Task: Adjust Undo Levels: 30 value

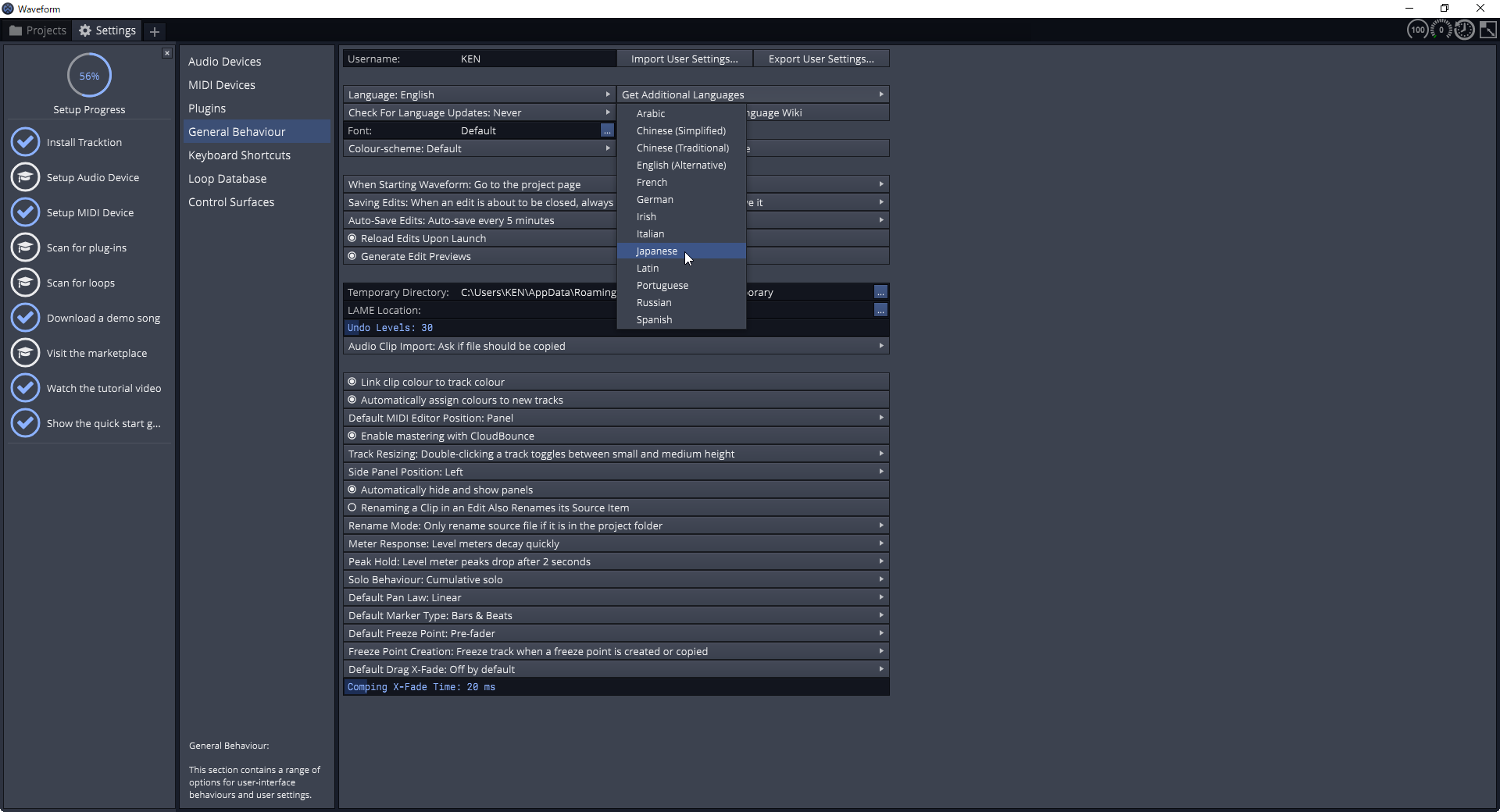Action: click(616, 328)
